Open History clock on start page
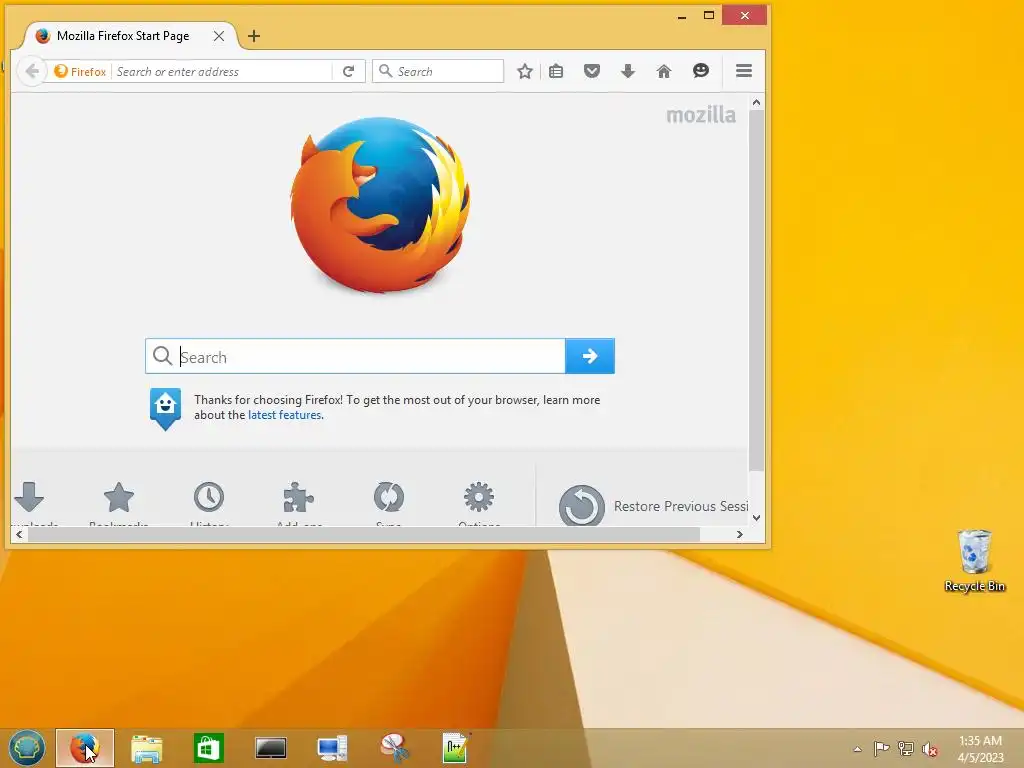 pyautogui.click(x=209, y=498)
